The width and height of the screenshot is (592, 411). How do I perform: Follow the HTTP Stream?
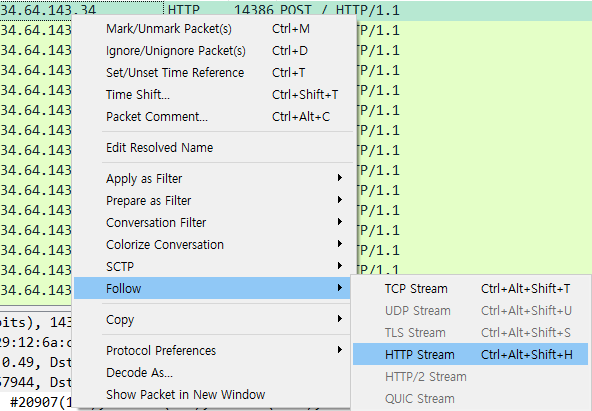click(470, 354)
